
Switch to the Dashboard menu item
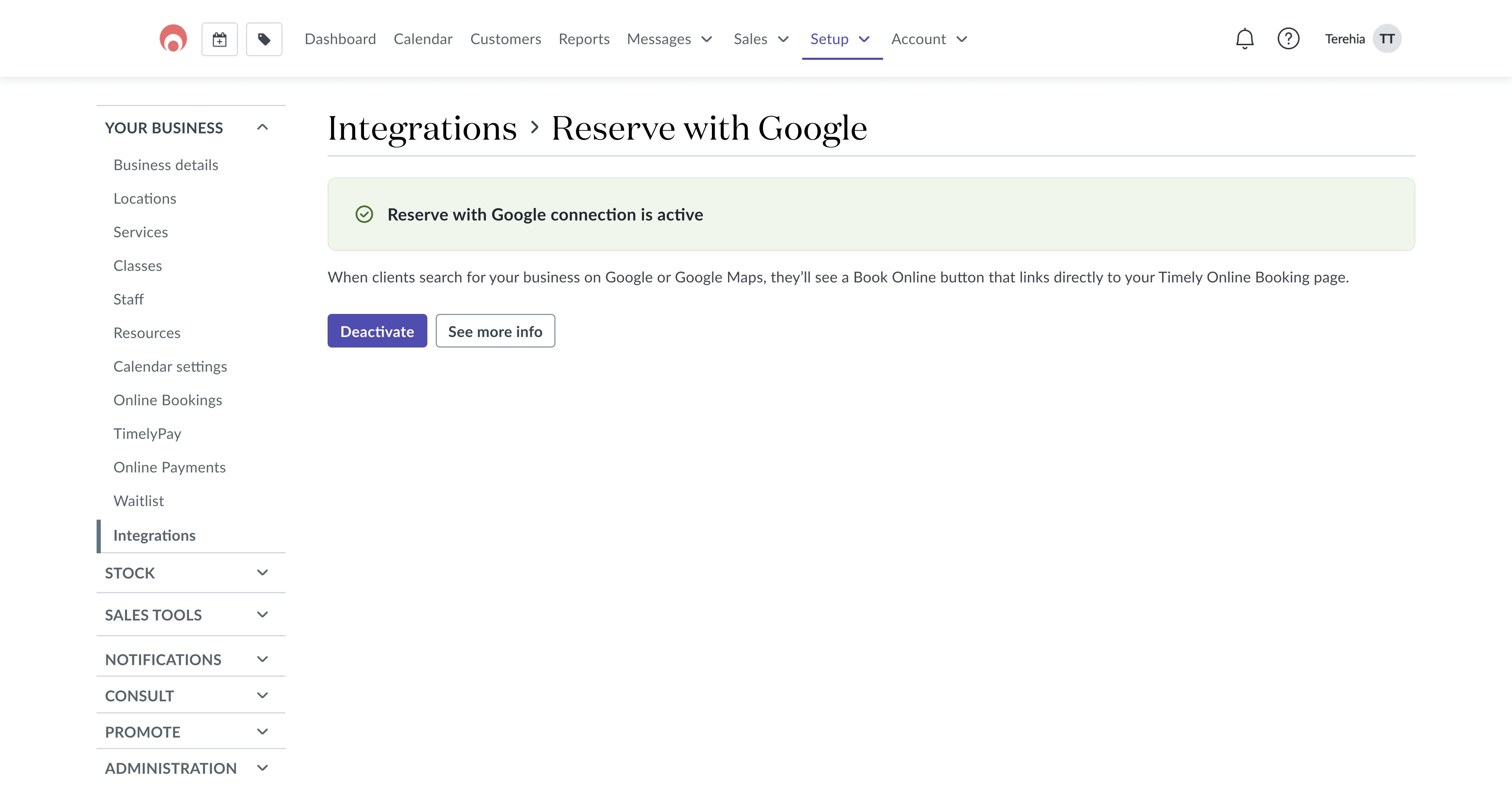340,39
